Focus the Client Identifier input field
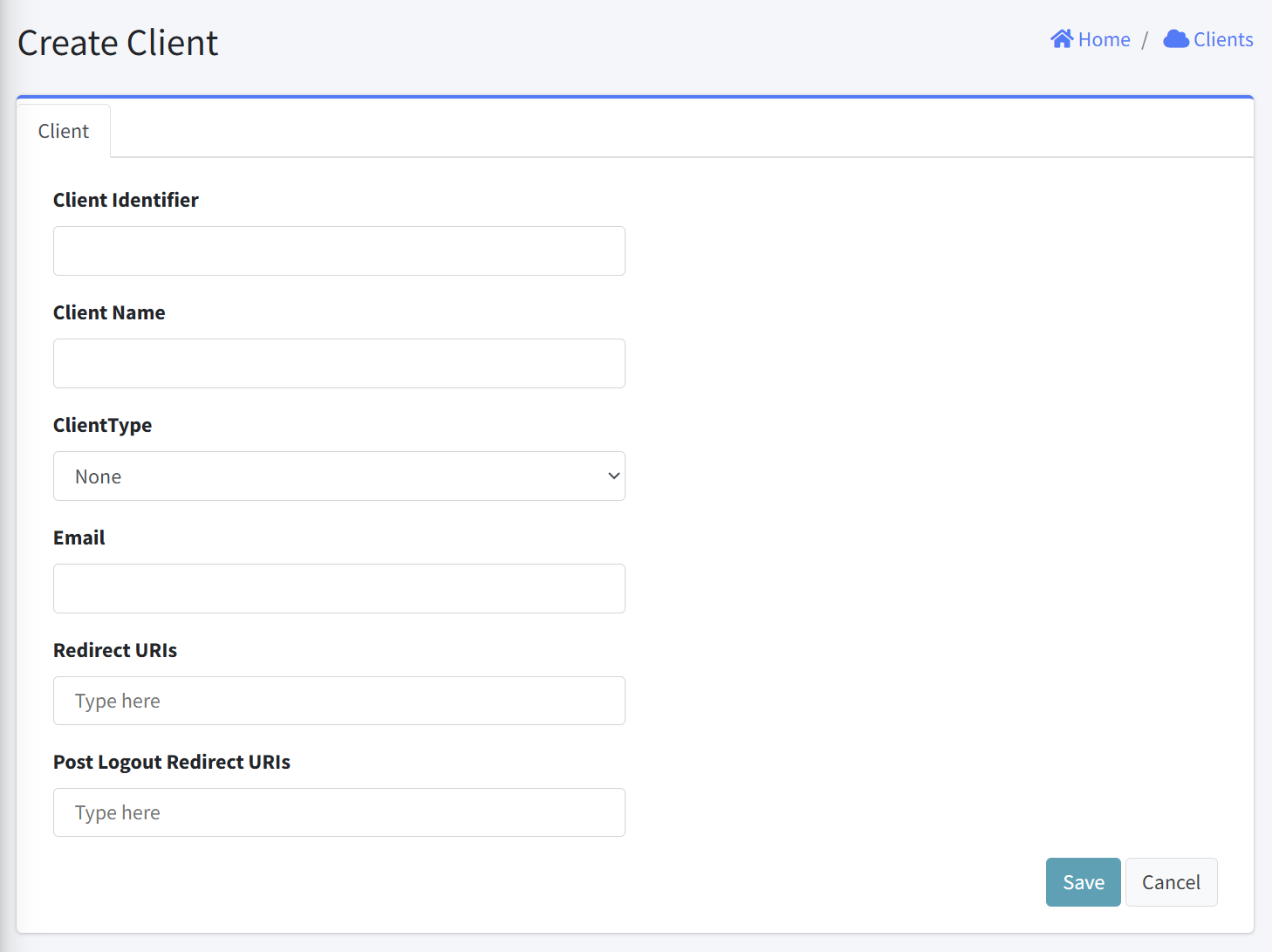1272x952 pixels. point(339,250)
